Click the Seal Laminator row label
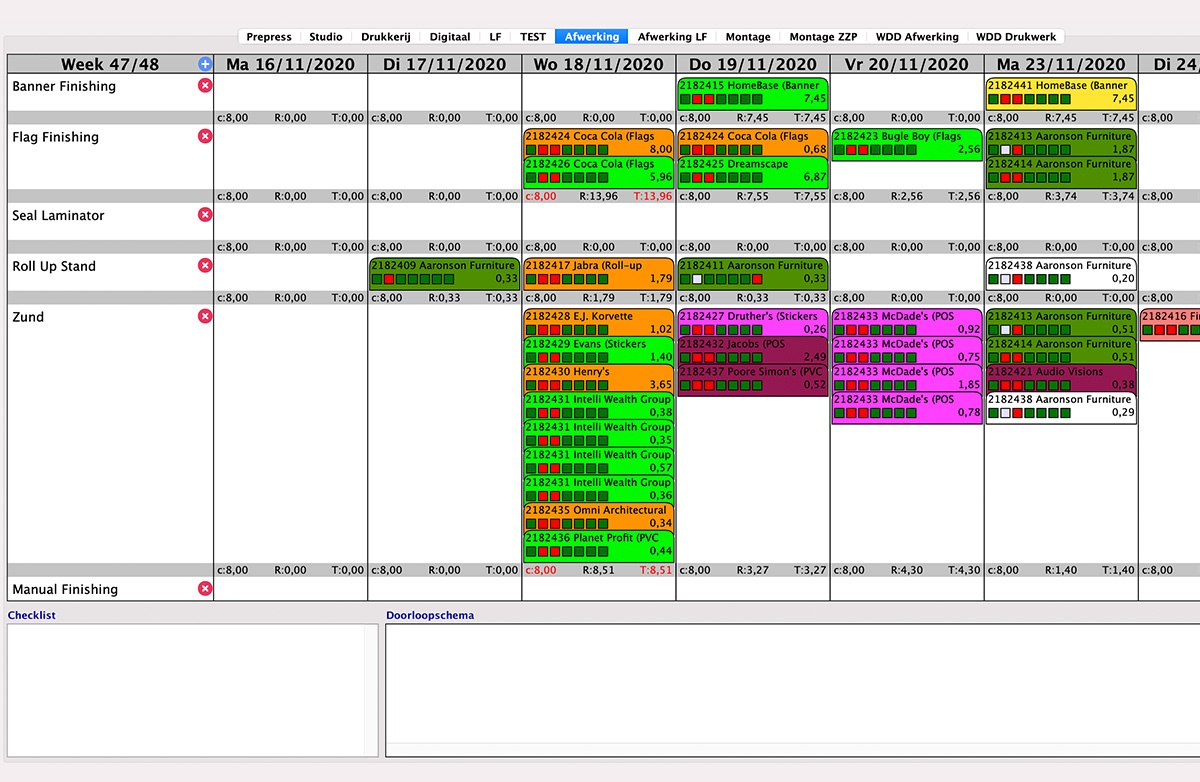1200x782 pixels. (x=58, y=215)
